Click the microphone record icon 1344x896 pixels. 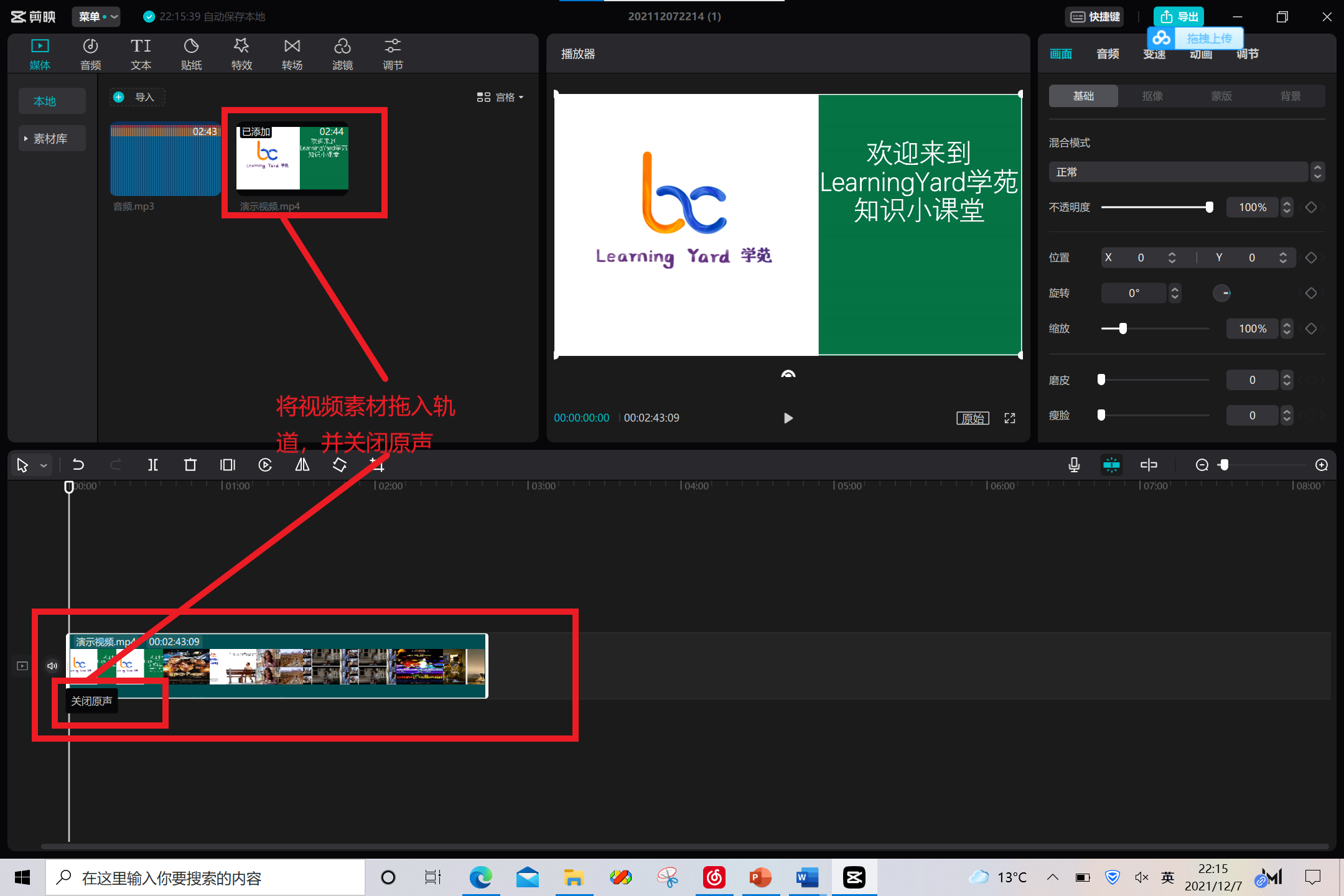click(1074, 465)
